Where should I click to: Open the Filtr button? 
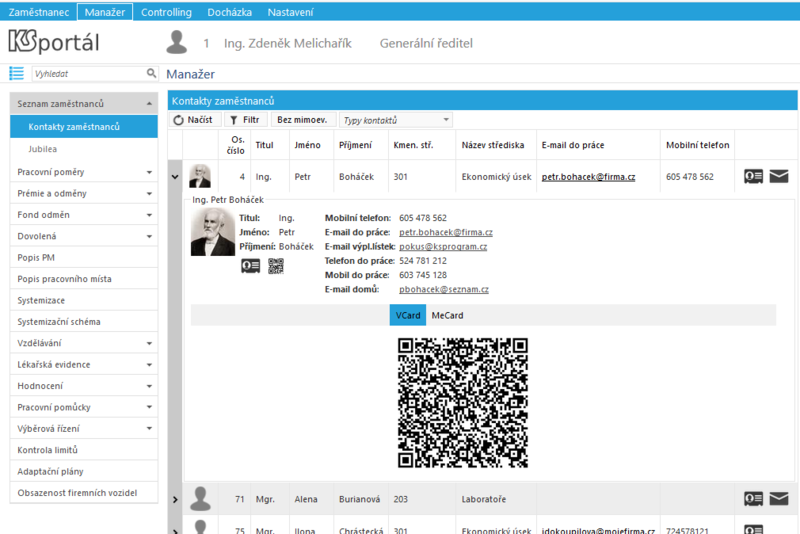(x=245, y=120)
